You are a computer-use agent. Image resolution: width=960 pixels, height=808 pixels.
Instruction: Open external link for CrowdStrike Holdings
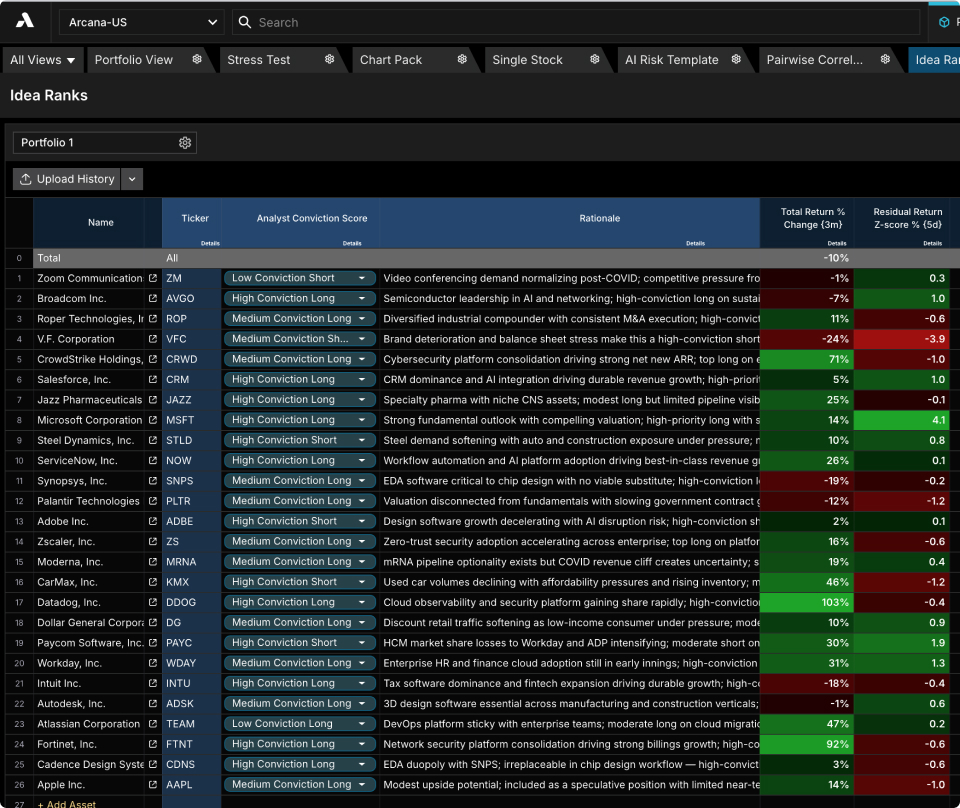(x=152, y=359)
